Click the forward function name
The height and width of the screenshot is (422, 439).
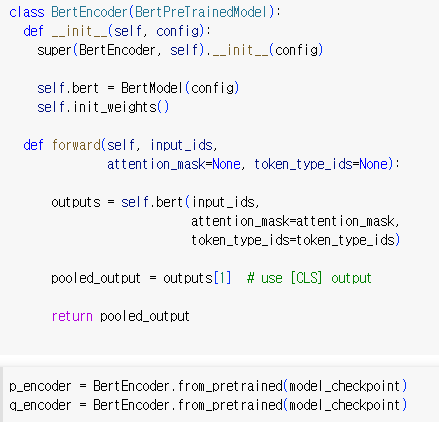[76, 145]
